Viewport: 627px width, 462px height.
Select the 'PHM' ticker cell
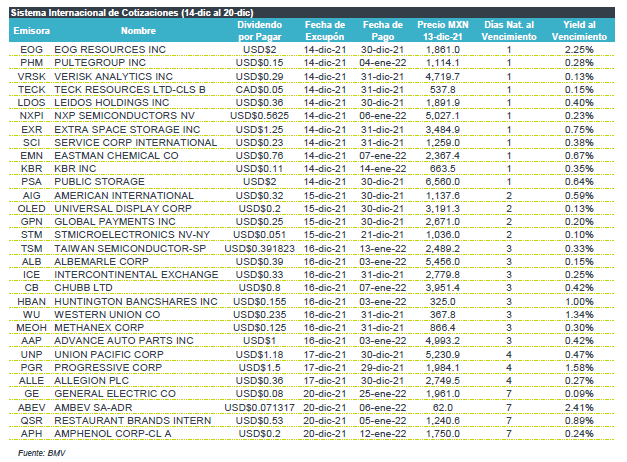coord(32,63)
